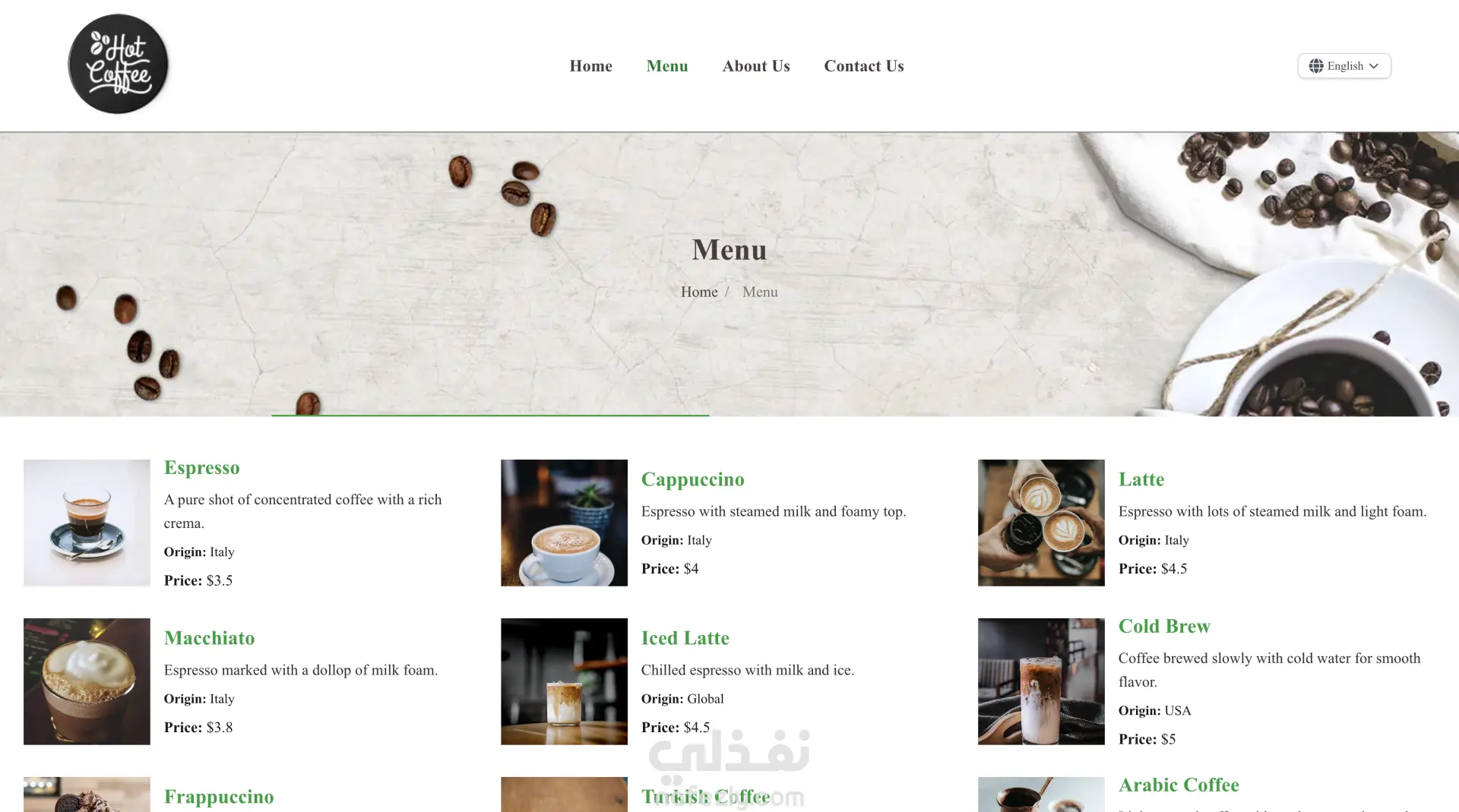Viewport: 1459px width, 812px height.
Task: Click the Frappuccino item title
Action: click(x=219, y=797)
